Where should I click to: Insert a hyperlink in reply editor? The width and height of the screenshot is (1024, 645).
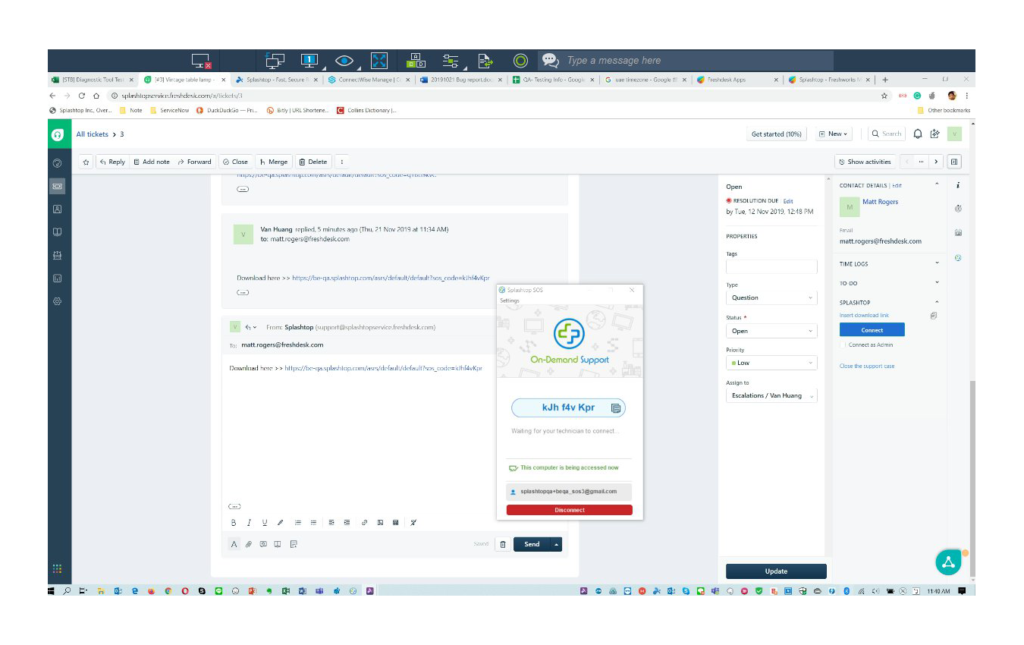364,522
